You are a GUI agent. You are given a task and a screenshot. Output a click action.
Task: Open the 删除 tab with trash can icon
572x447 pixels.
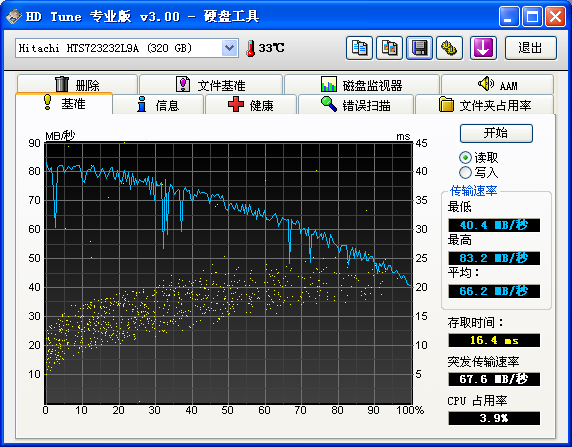tap(77, 84)
